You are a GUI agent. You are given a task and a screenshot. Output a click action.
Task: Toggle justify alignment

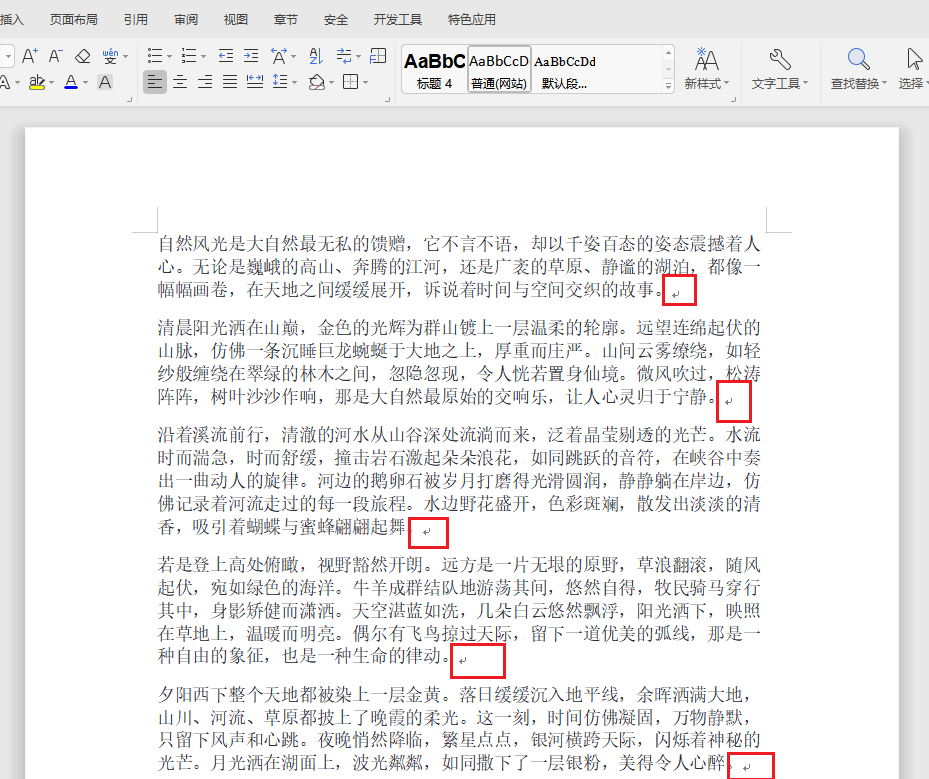pos(228,81)
